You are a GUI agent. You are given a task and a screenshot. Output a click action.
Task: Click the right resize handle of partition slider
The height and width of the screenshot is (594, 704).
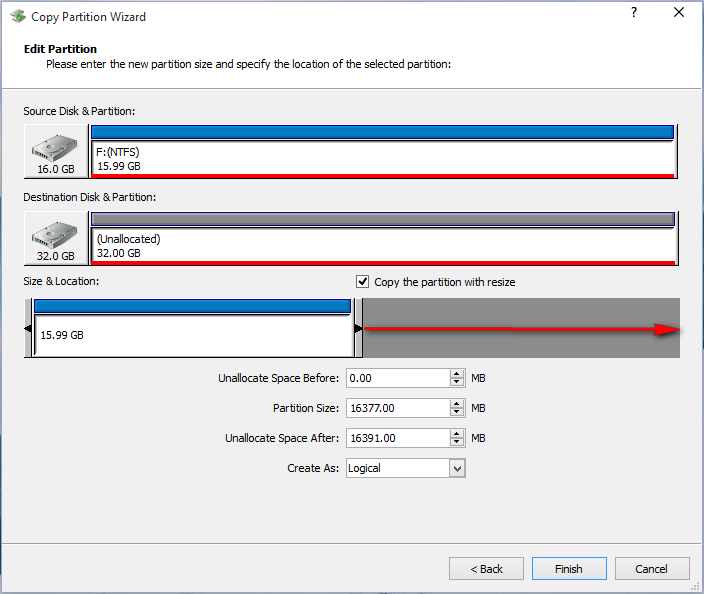tap(358, 328)
